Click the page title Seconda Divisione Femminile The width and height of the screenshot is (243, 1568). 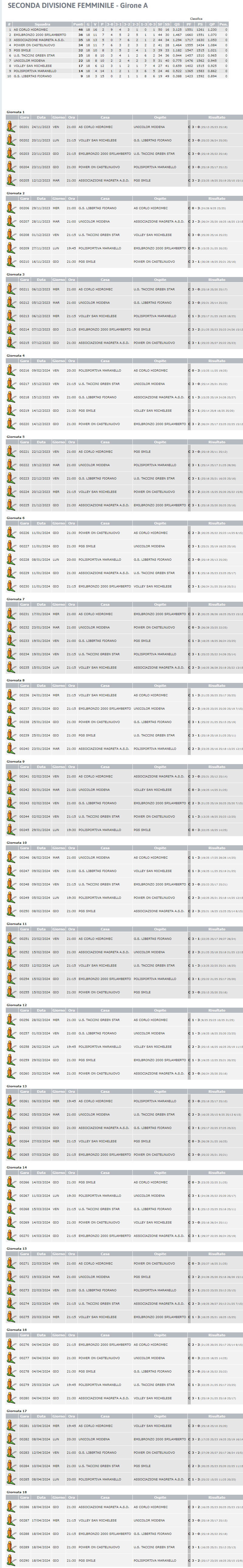[x=78, y=5]
